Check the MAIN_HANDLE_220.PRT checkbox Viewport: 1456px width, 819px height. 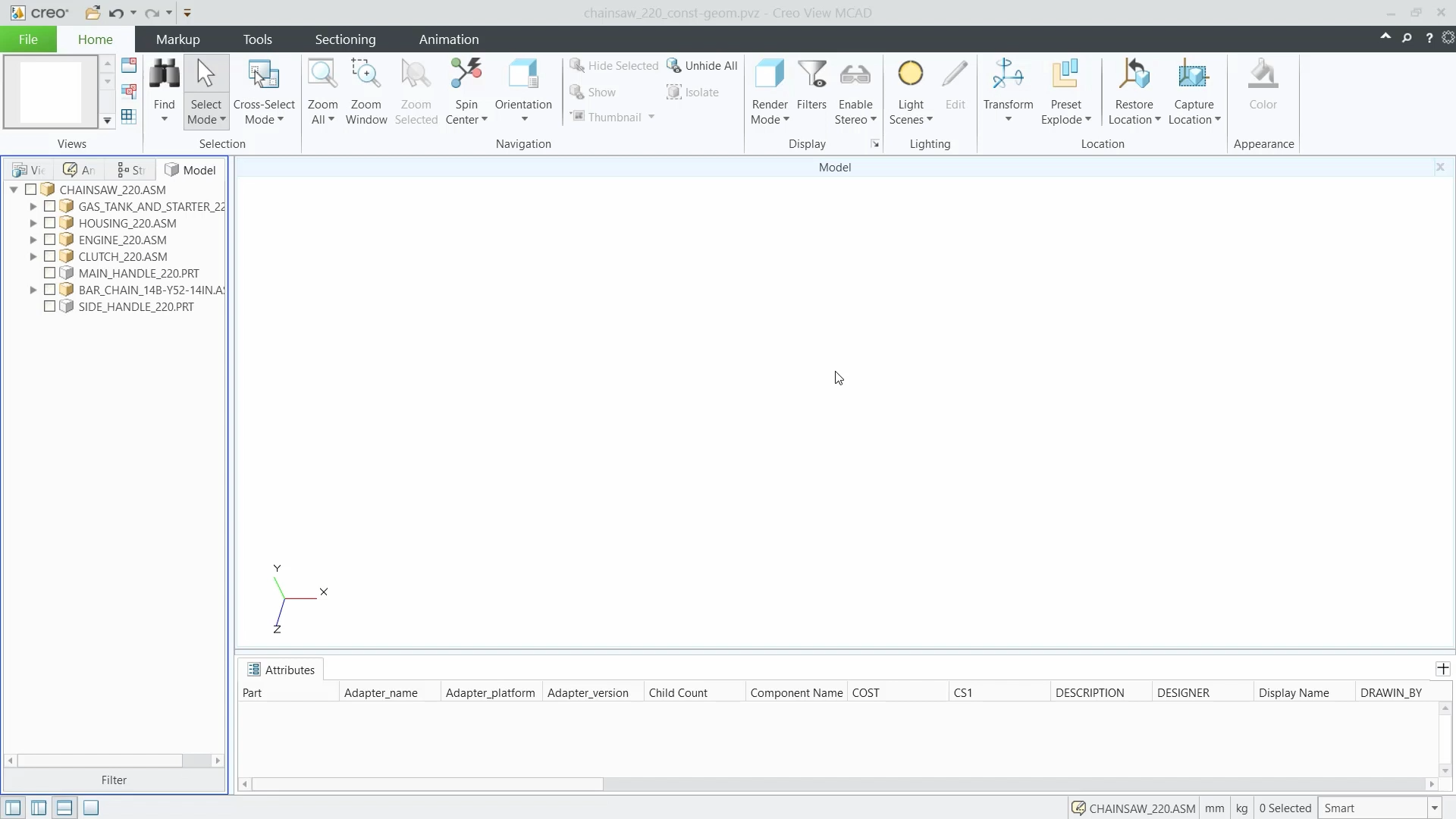tap(49, 273)
